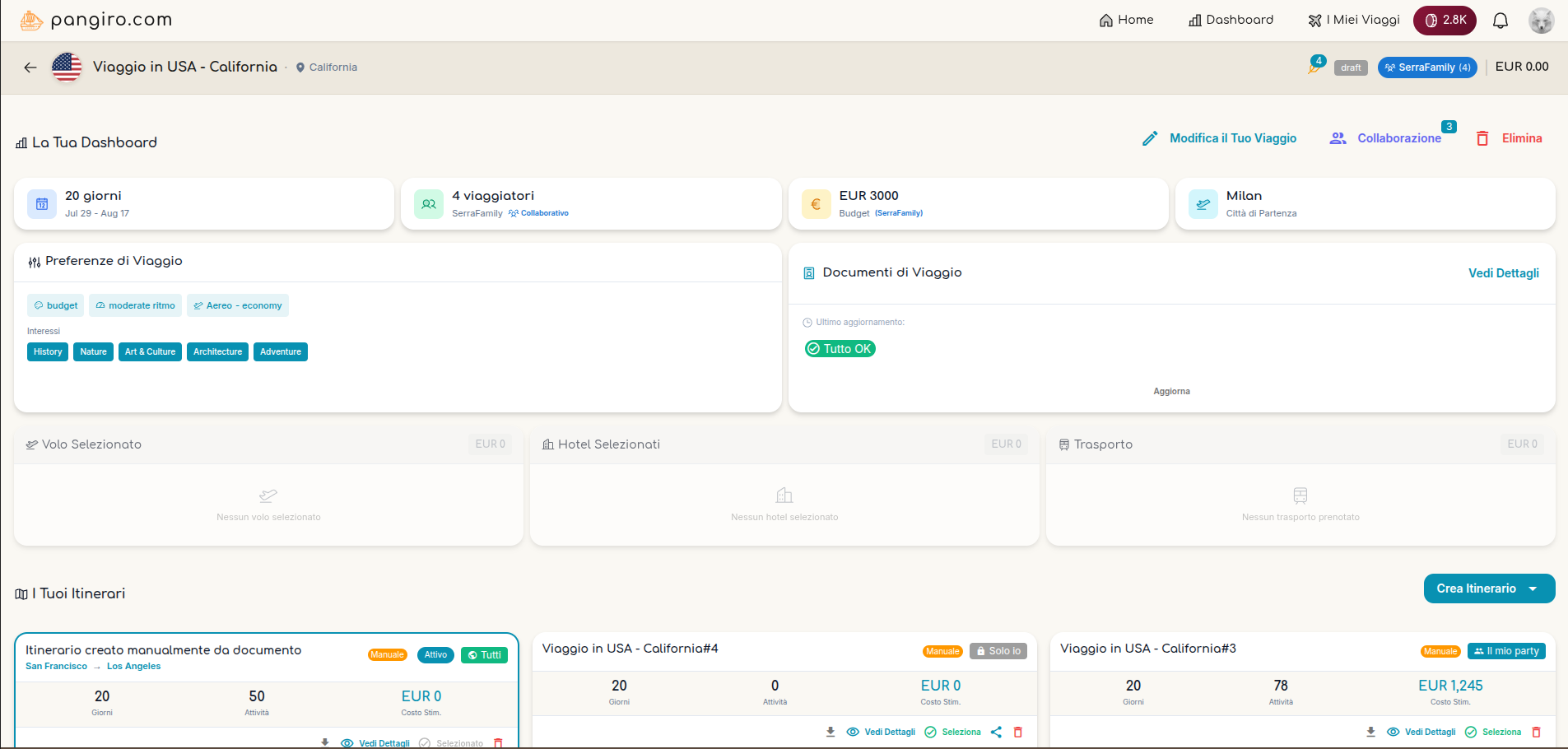The width and height of the screenshot is (1568, 749).
Task: Open the 2.8K coins balance badge
Action: 1445,20
